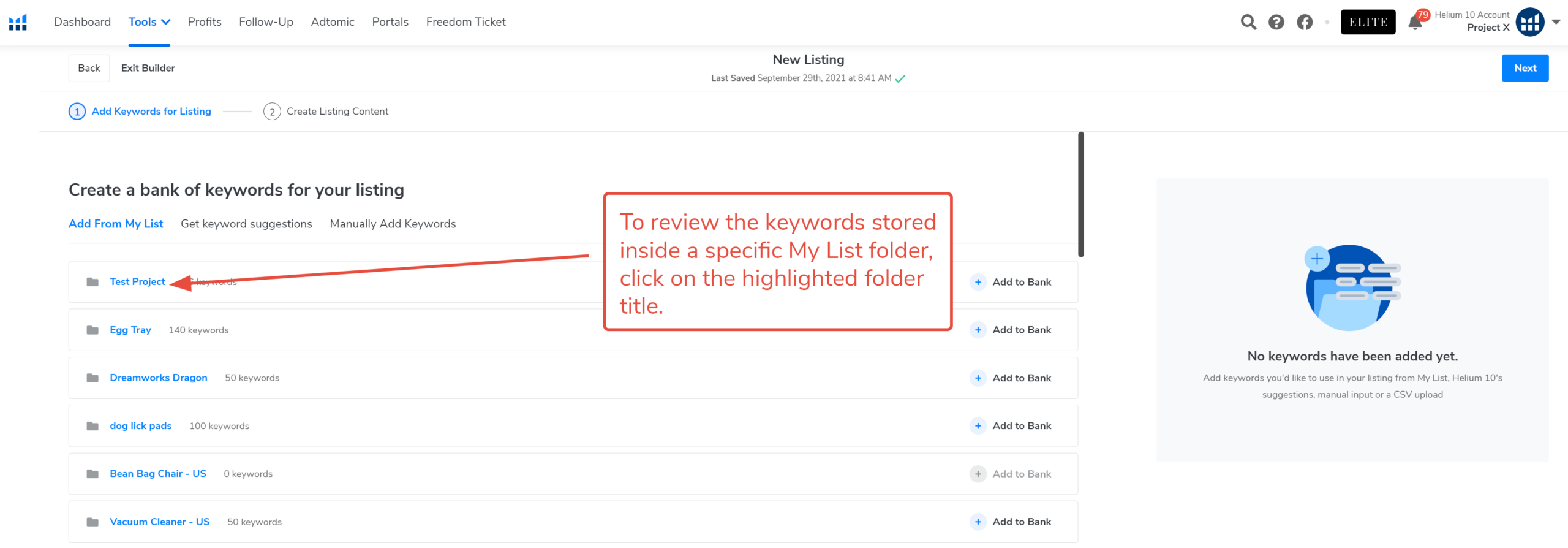1568x548 pixels.
Task: Click the help question mark icon
Action: [x=1276, y=23]
